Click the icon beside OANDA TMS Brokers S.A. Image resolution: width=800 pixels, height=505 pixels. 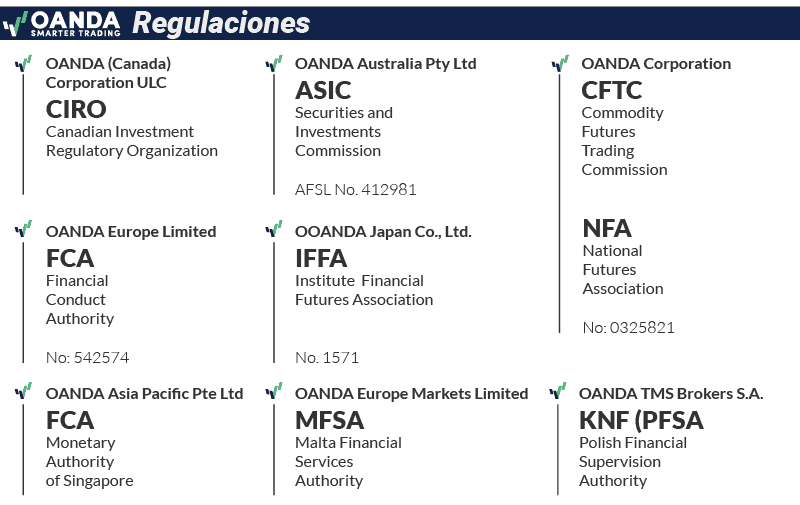tap(558, 391)
